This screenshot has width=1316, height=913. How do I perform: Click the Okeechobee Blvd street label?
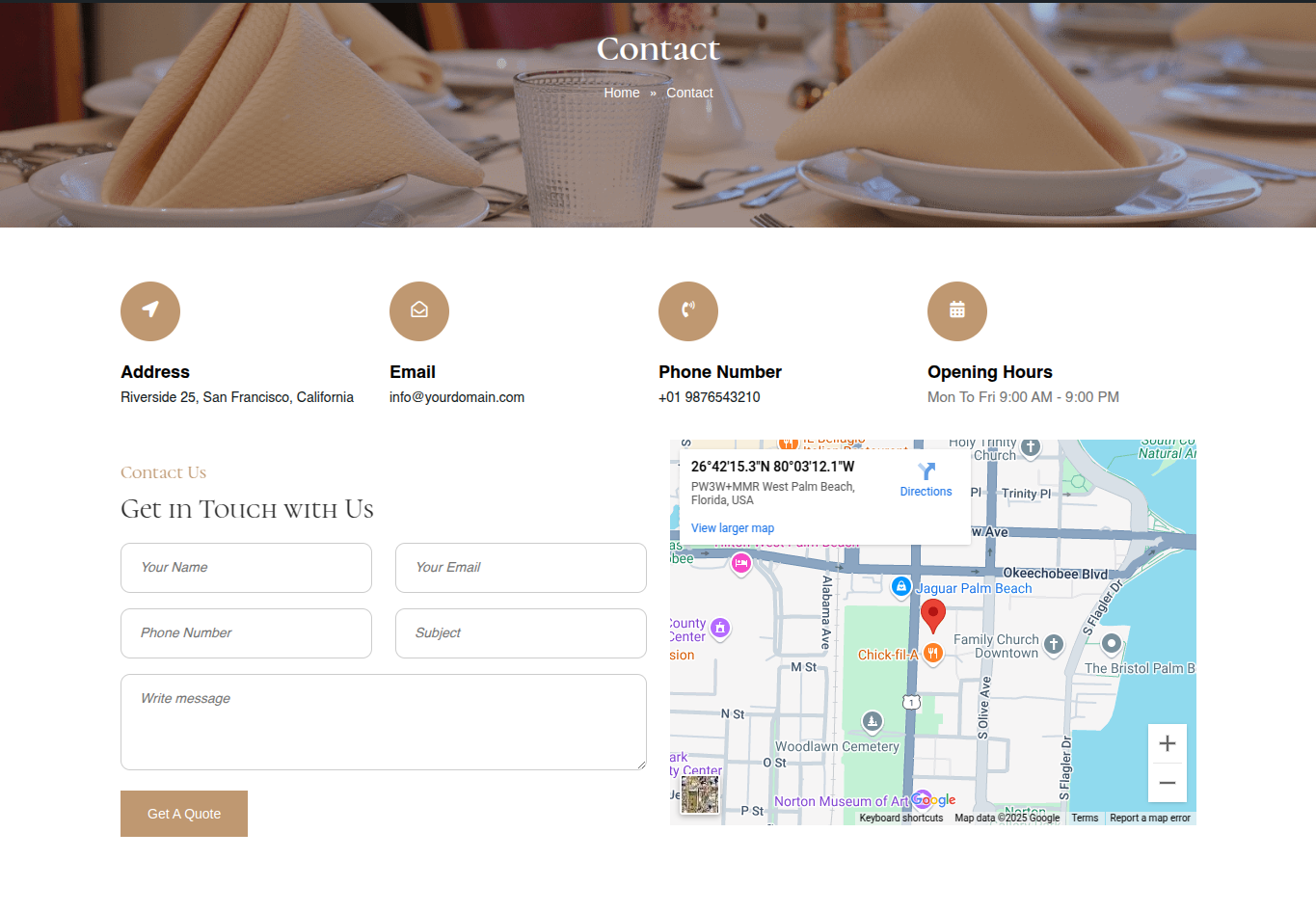pyautogui.click(x=1056, y=574)
